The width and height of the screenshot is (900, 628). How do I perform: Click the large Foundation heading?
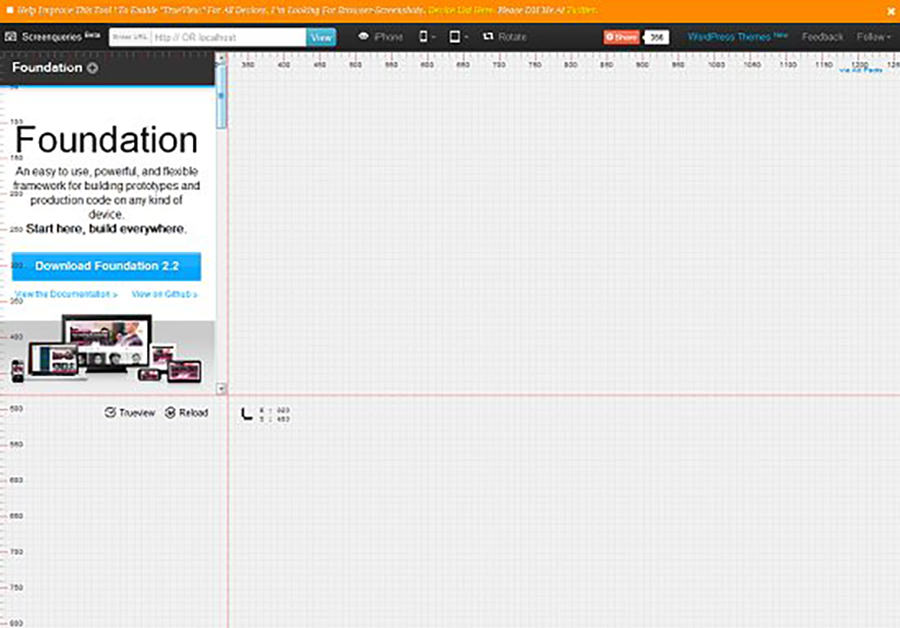pyautogui.click(x=106, y=139)
